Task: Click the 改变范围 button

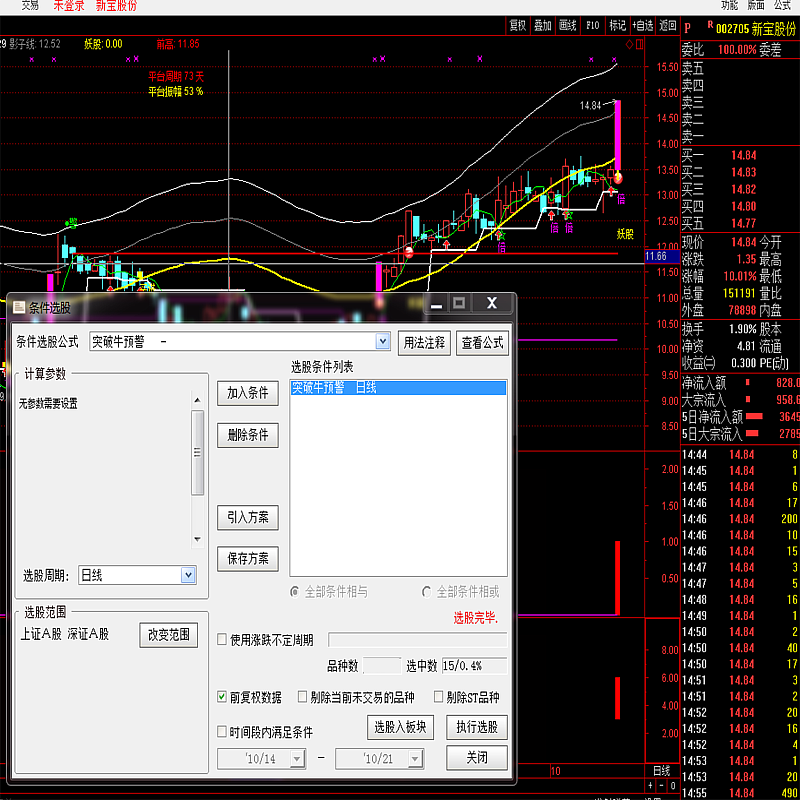Action: 168,634
